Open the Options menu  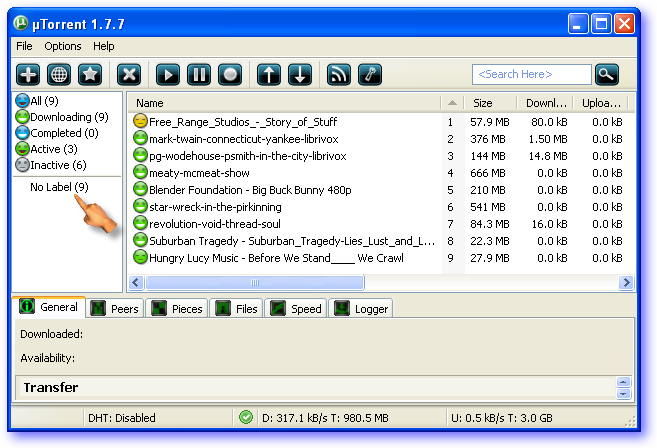point(63,46)
